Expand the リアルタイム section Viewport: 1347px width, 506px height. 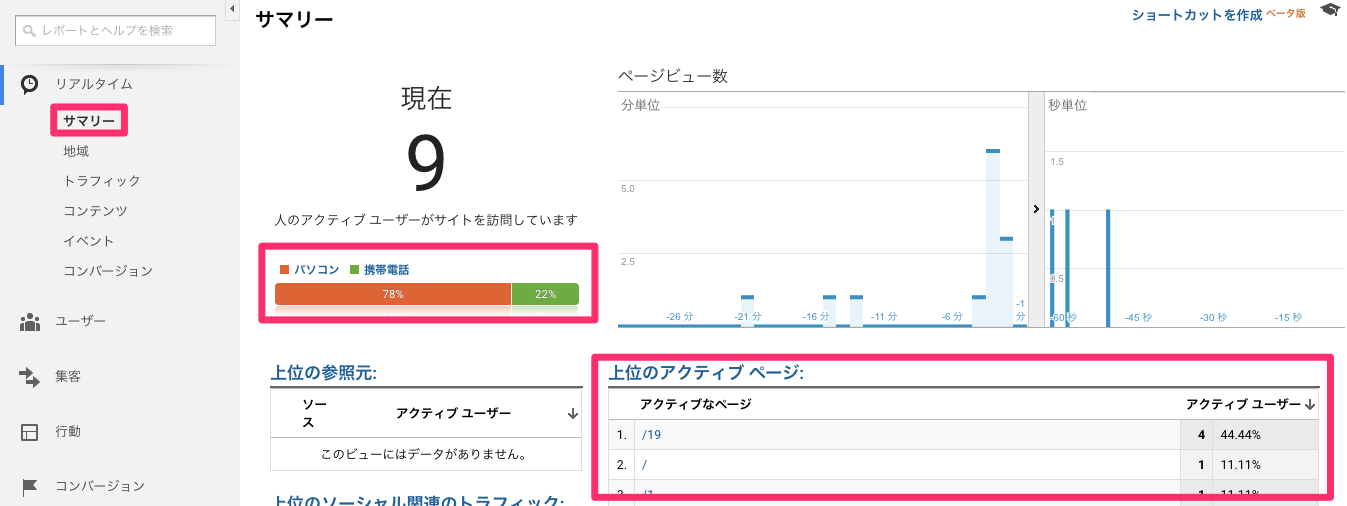click(94, 84)
